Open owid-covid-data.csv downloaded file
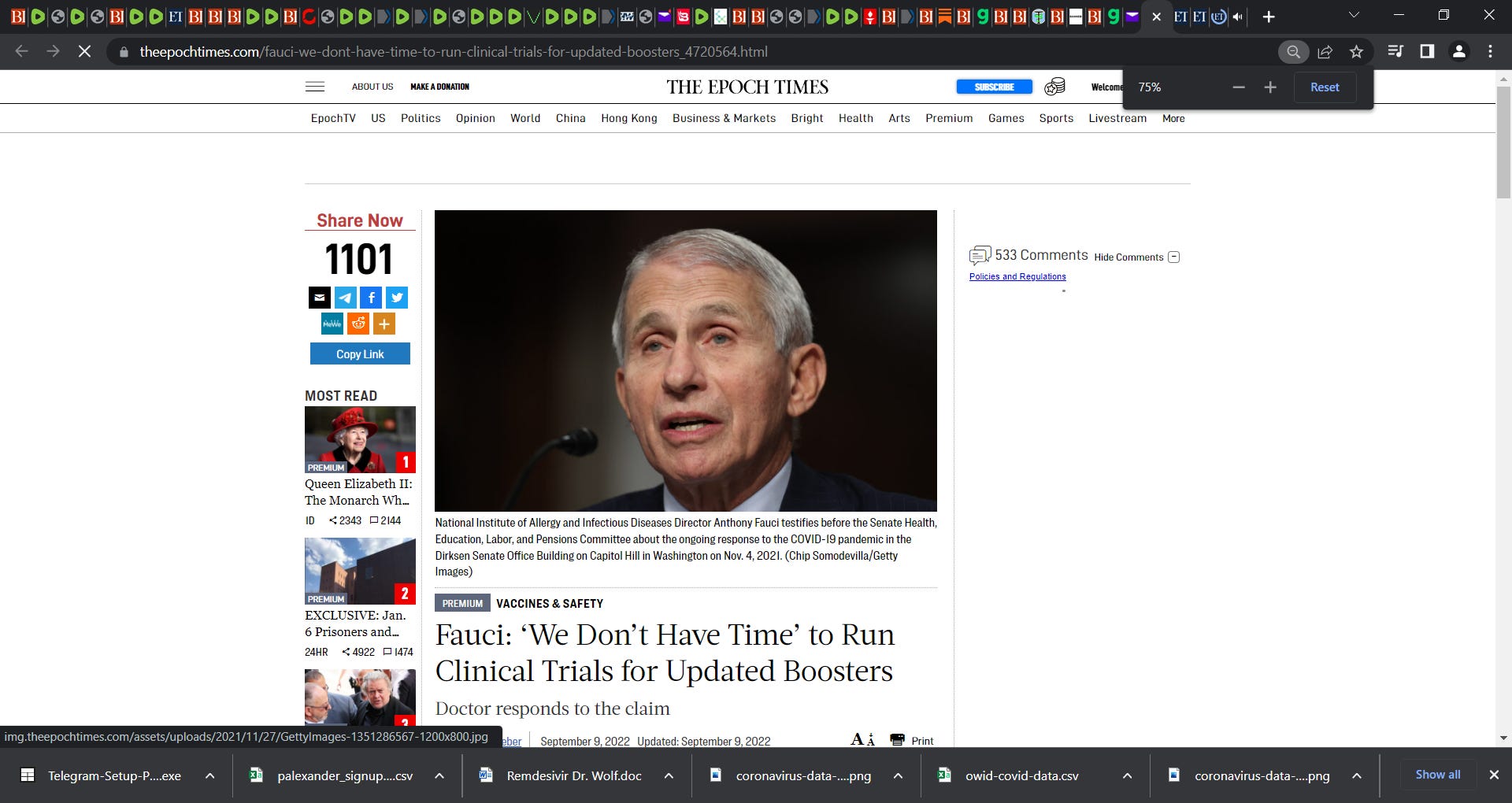The height and width of the screenshot is (803, 1512). 1021,775
